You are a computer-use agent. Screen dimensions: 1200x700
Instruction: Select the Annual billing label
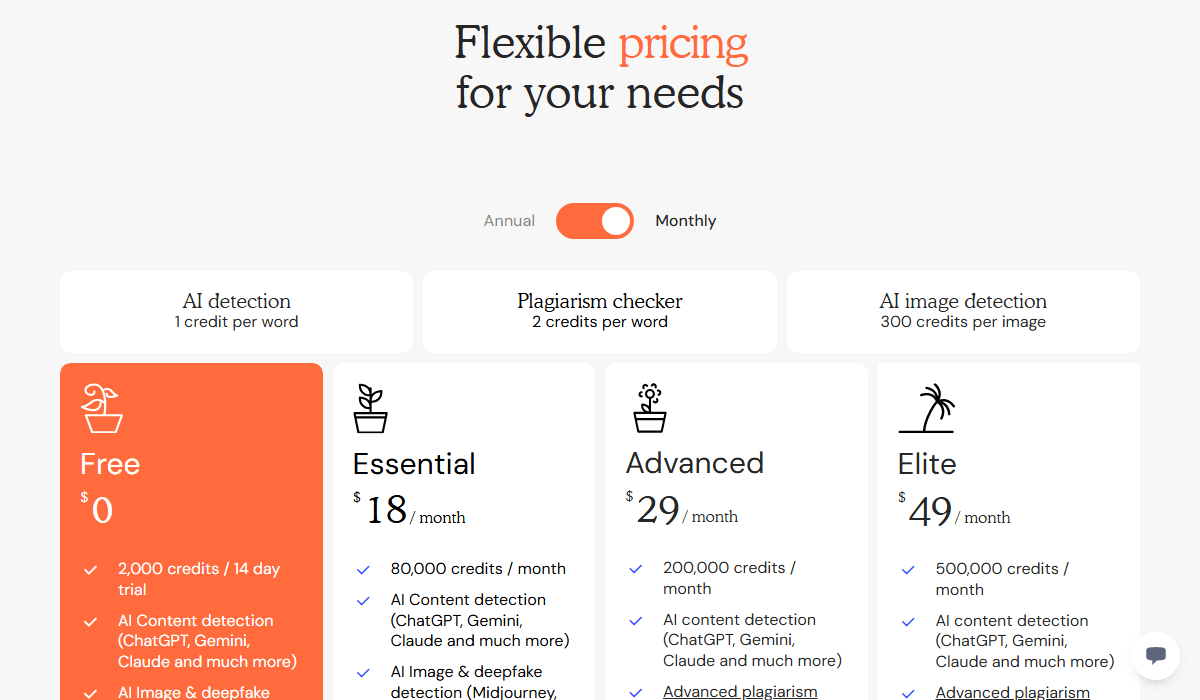click(x=509, y=221)
